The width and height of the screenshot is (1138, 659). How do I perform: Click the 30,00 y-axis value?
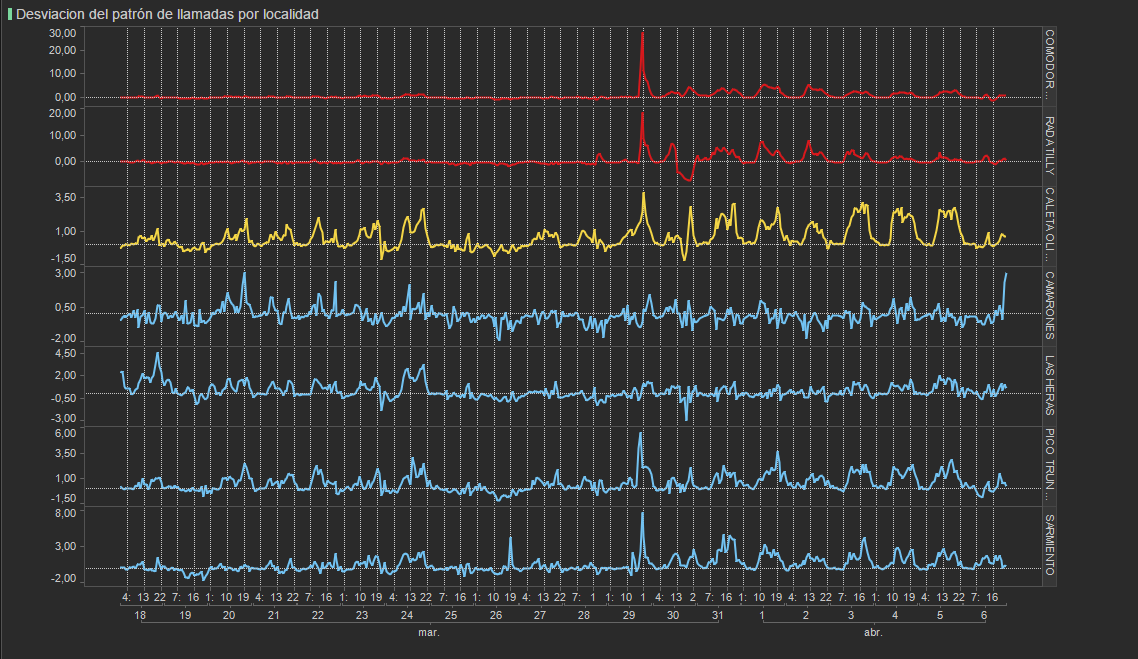click(x=62, y=33)
